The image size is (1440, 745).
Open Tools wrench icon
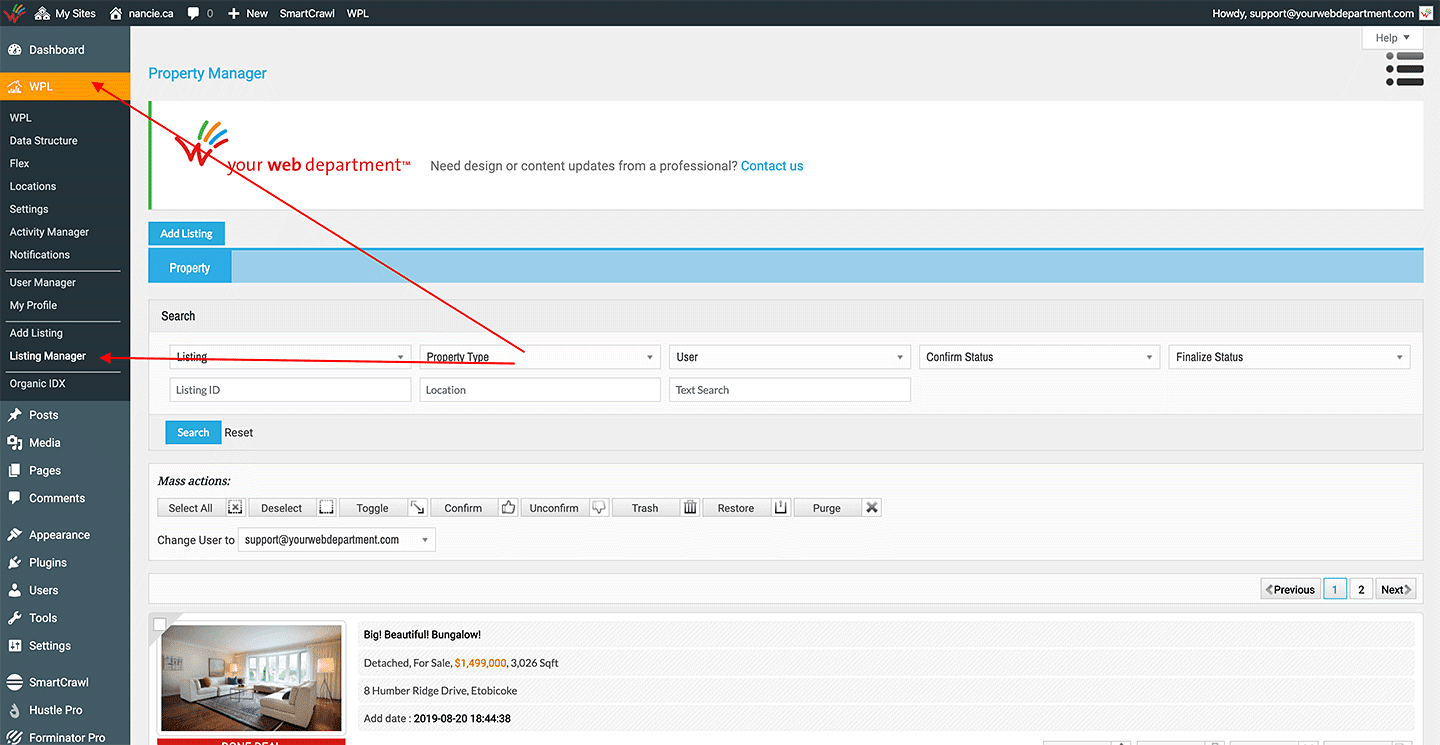tap(14, 618)
